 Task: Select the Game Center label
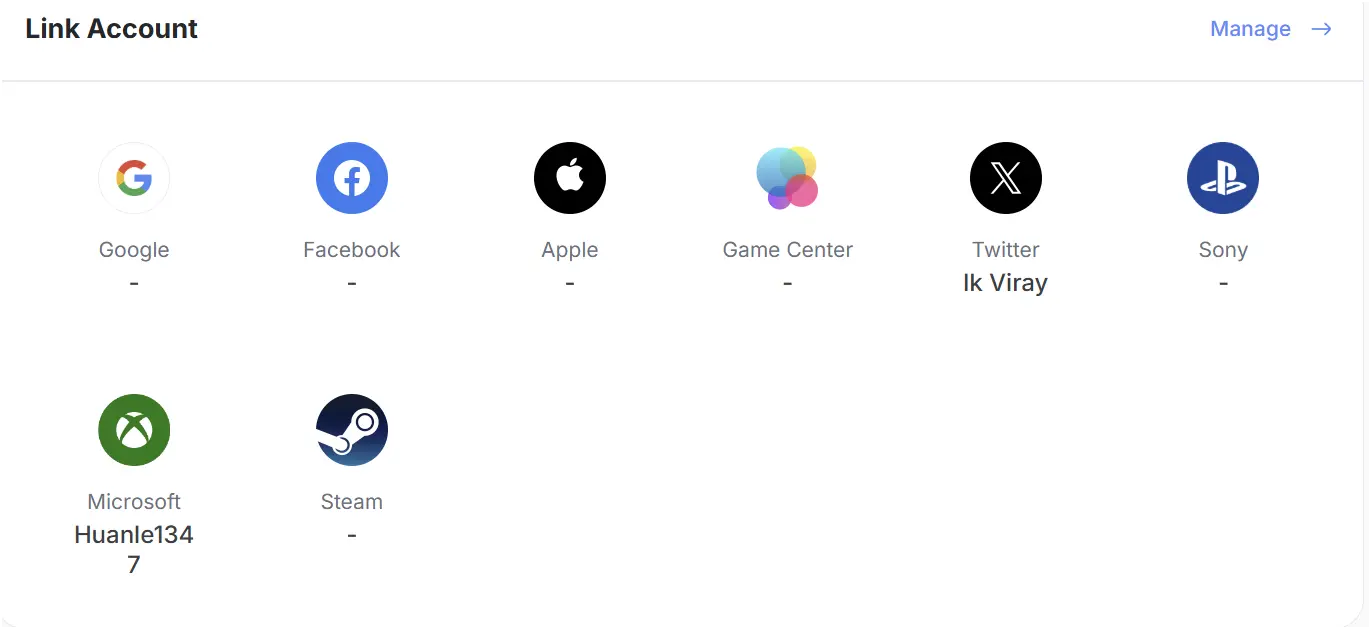(788, 250)
